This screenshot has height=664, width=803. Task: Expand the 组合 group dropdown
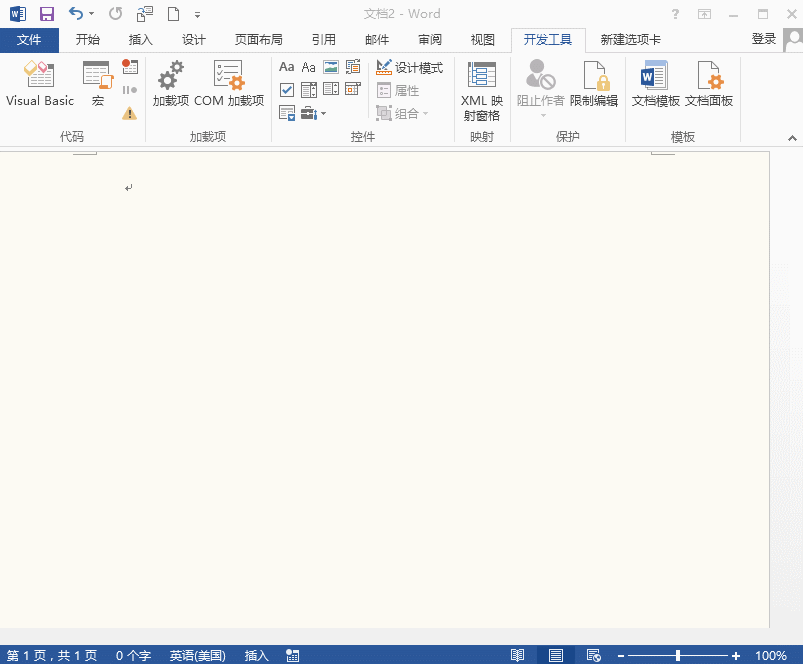402,113
